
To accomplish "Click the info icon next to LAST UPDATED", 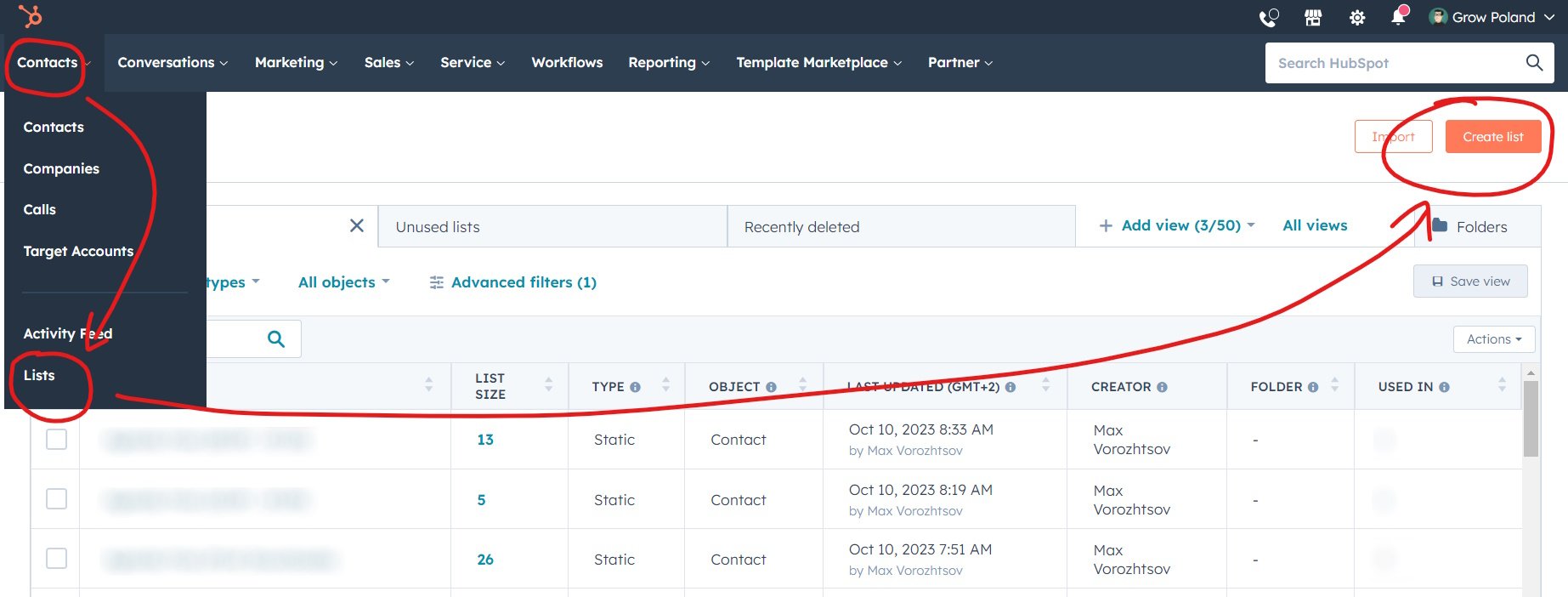I will (x=1010, y=387).
